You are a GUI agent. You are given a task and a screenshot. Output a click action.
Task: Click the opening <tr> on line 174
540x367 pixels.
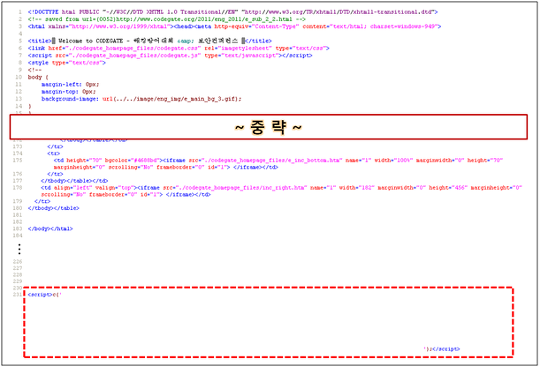pyautogui.click(x=54, y=153)
